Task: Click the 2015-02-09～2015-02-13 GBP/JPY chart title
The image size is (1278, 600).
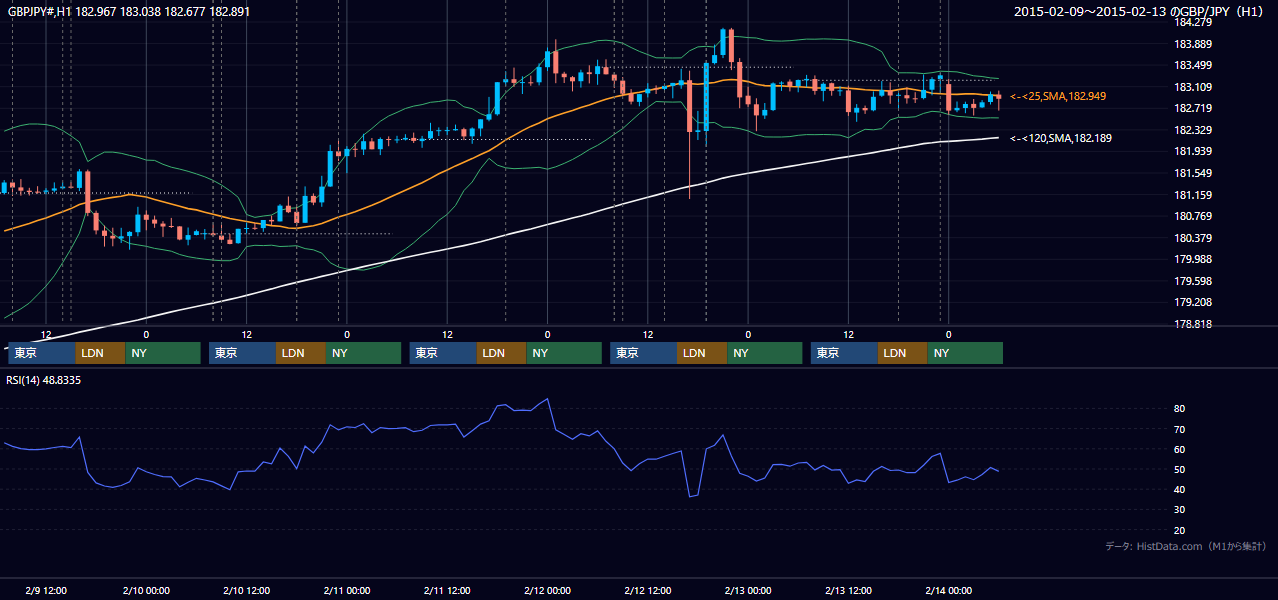Action: pos(1140,12)
